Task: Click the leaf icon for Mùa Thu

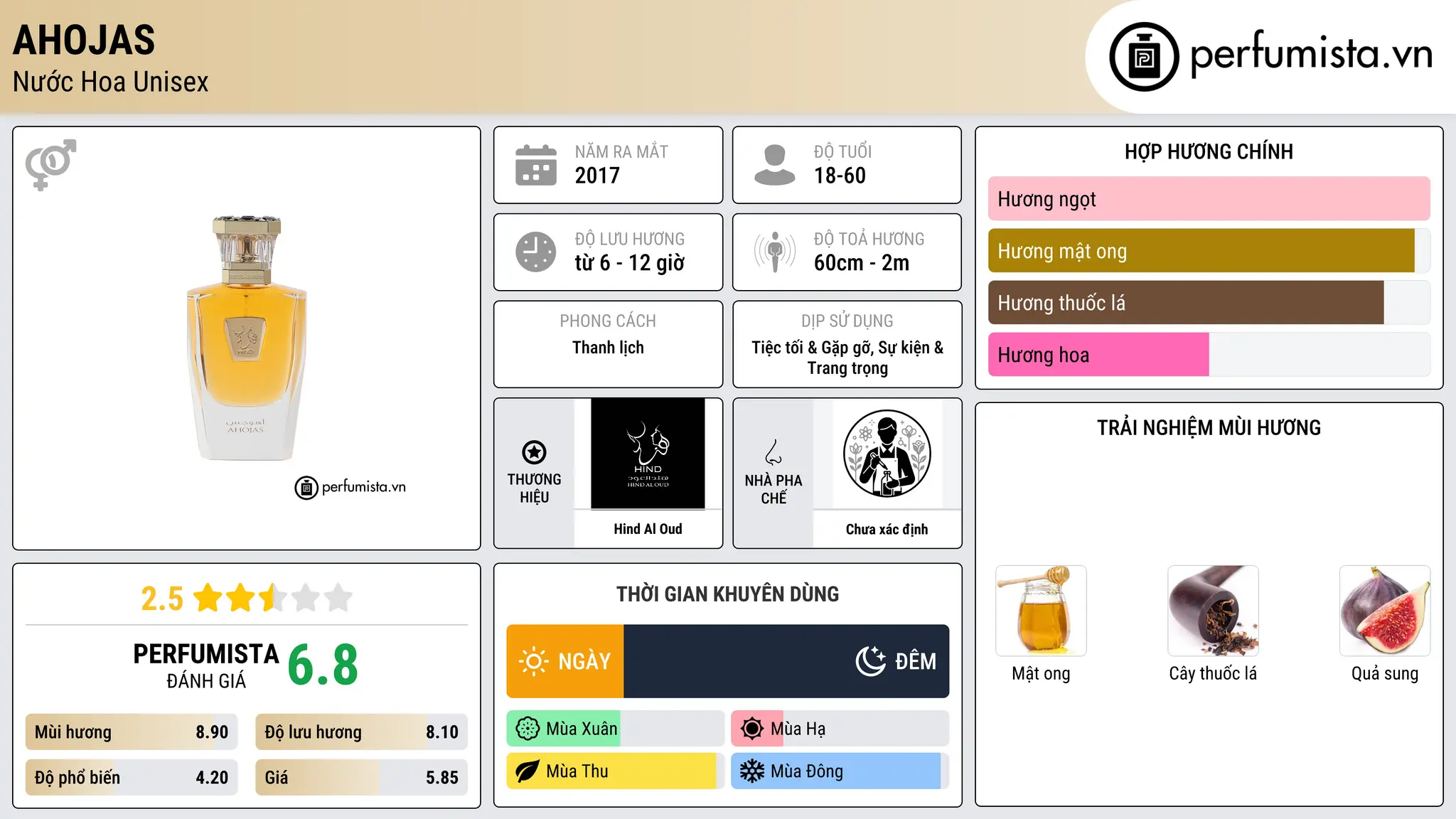Action: click(x=528, y=771)
